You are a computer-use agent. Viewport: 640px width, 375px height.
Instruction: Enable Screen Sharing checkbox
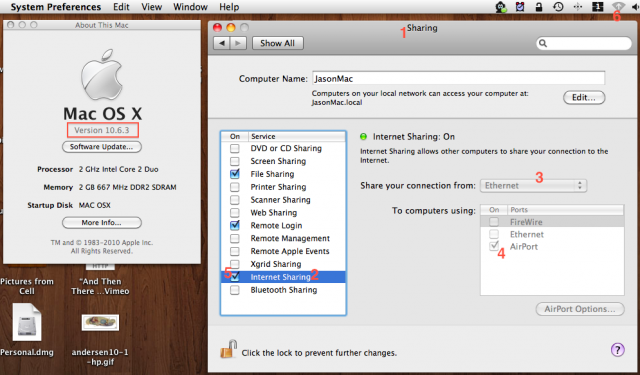coord(235,161)
